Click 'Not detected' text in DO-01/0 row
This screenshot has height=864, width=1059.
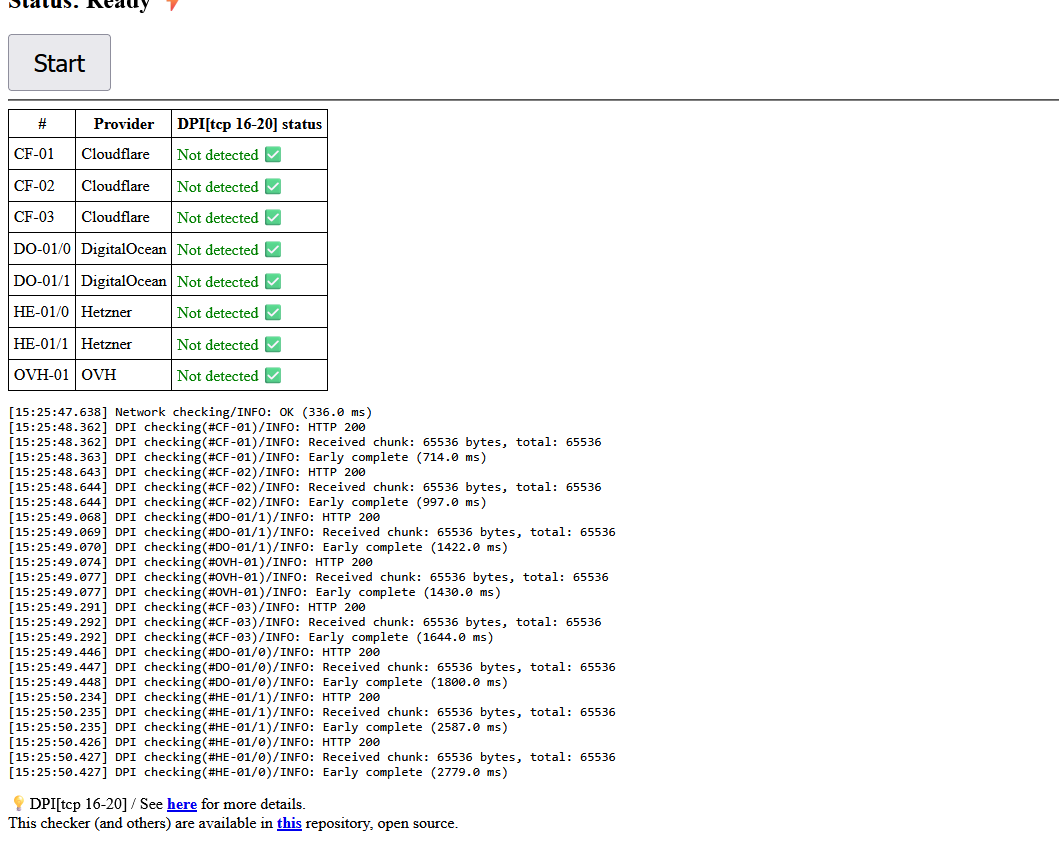[x=217, y=250]
